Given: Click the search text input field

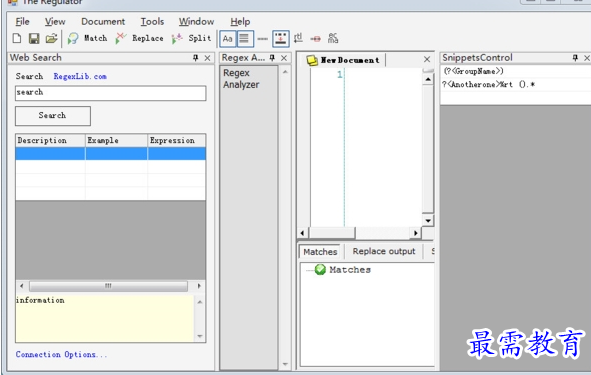Looking at the screenshot, I should (x=110, y=93).
